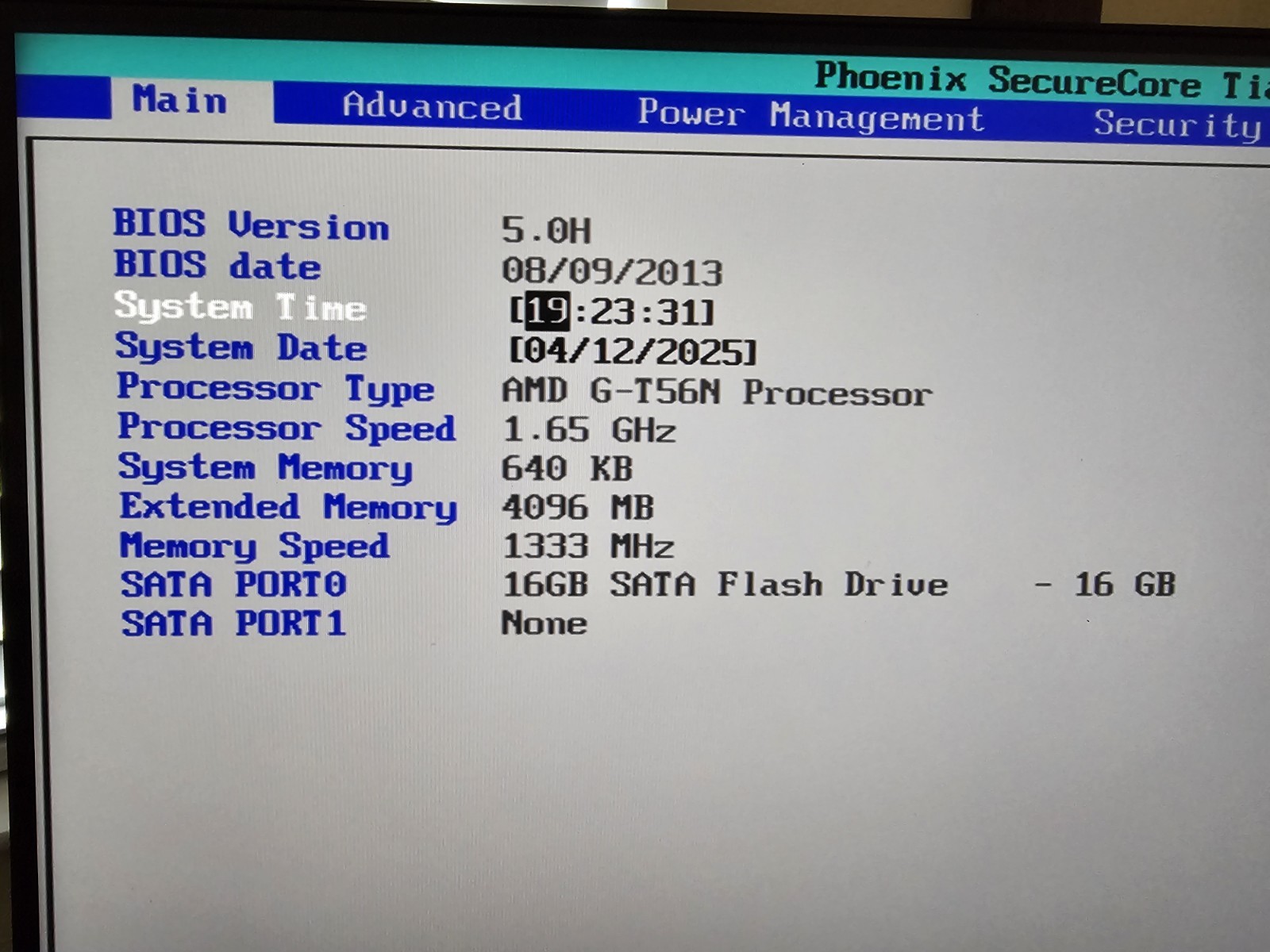This screenshot has width=1270, height=952.
Task: Click the Processor Type label
Action: (x=276, y=389)
